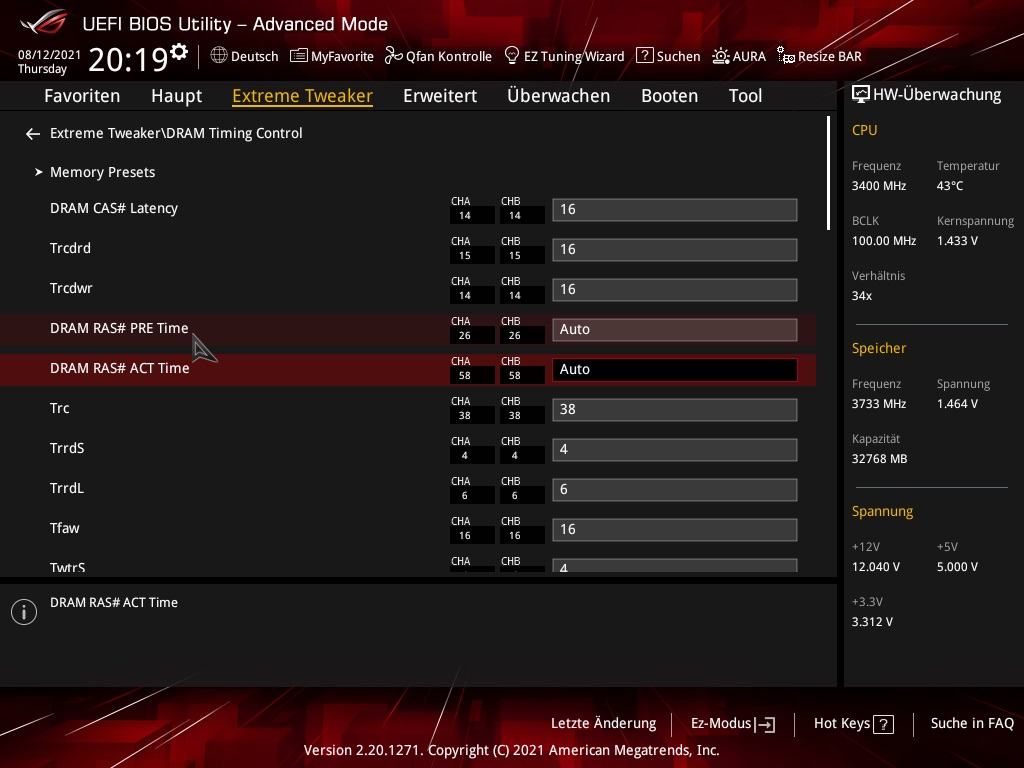Open the MyFavorite list icon
The width and height of the screenshot is (1024, 768).
pyautogui.click(x=298, y=56)
